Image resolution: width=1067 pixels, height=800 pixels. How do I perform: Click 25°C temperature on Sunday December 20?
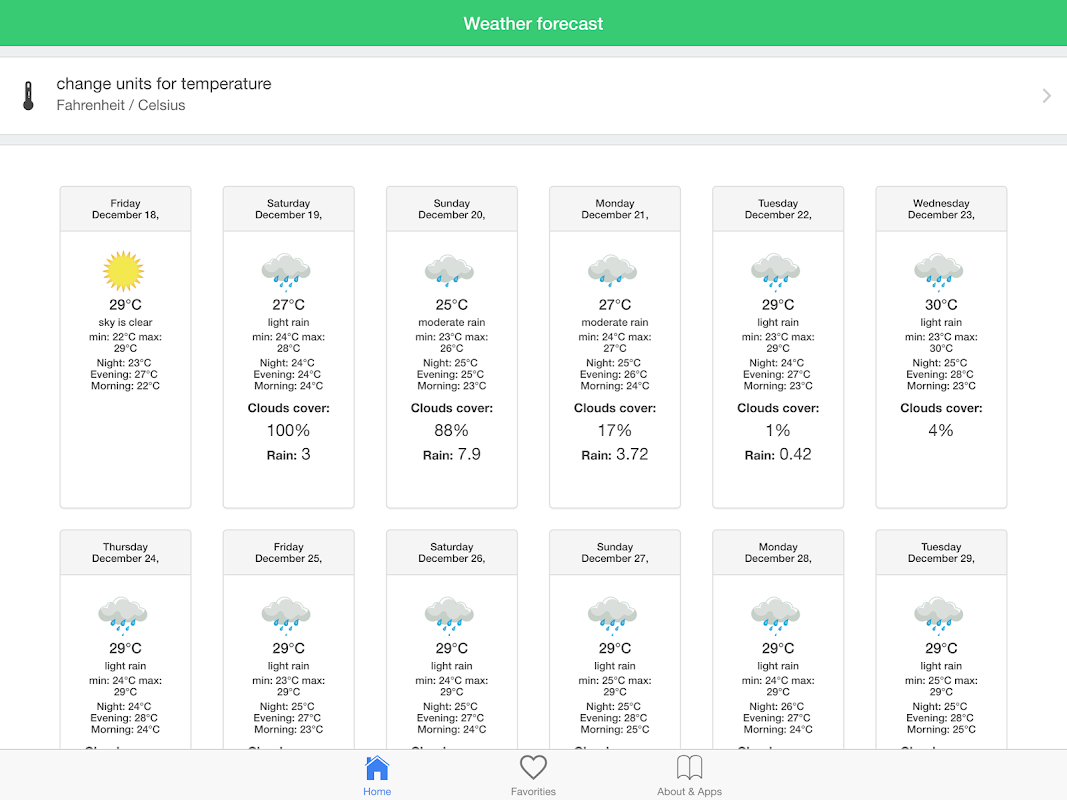pyautogui.click(x=452, y=305)
